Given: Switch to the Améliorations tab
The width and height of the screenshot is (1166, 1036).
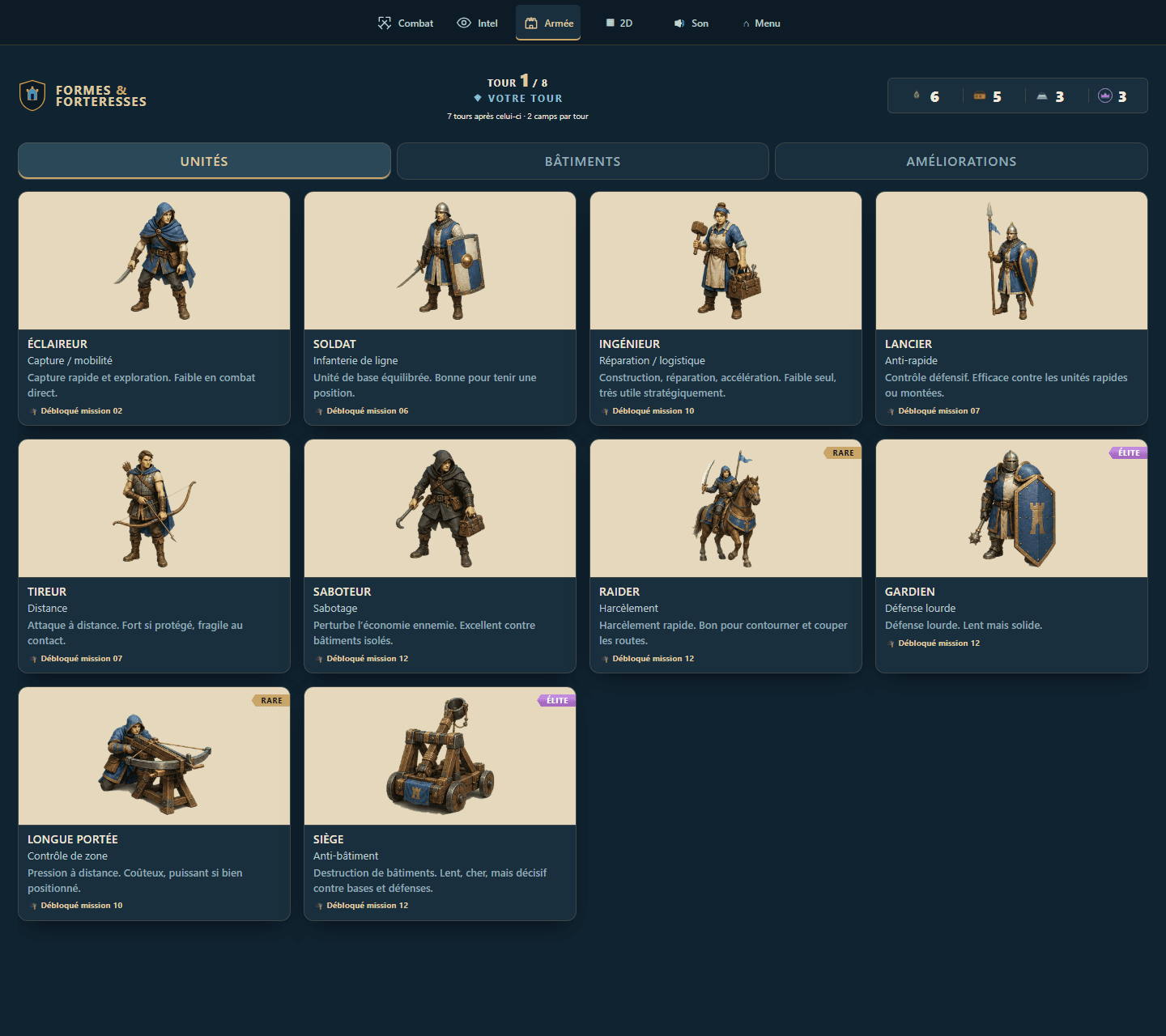Looking at the screenshot, I should 961,161.
